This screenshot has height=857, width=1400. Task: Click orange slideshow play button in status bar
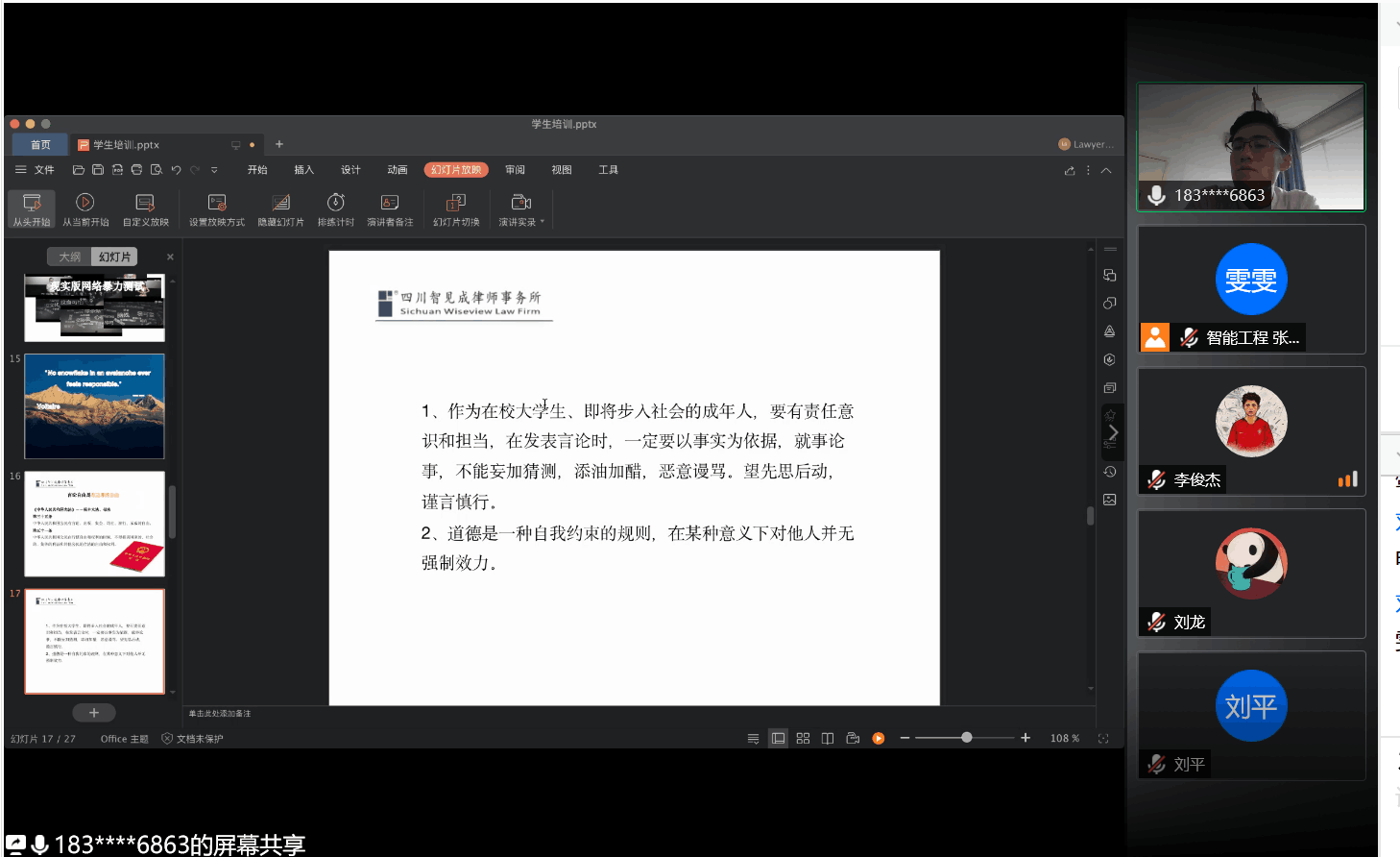pyautogui.click(x=878, y=739)
